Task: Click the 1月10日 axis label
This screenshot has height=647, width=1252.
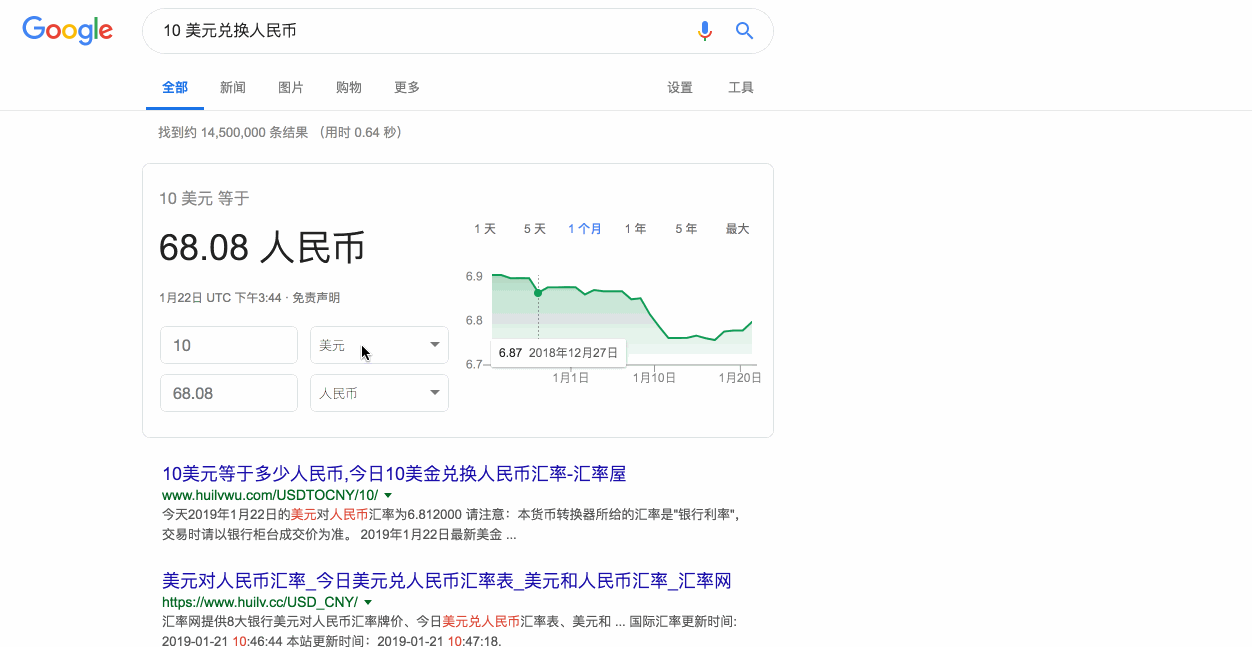Action: tap(655, 377)
